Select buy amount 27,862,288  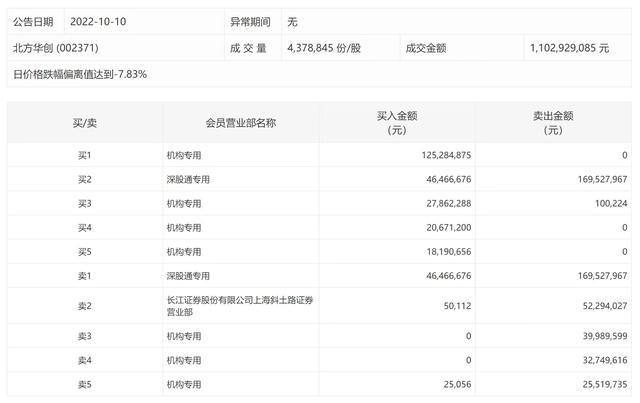tap(449, 203)
